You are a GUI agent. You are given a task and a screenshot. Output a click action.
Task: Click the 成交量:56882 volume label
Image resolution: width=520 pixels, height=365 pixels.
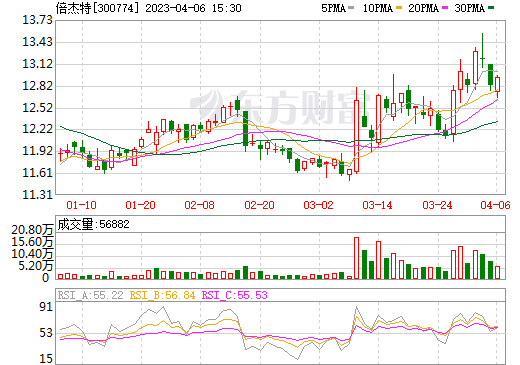93,224
